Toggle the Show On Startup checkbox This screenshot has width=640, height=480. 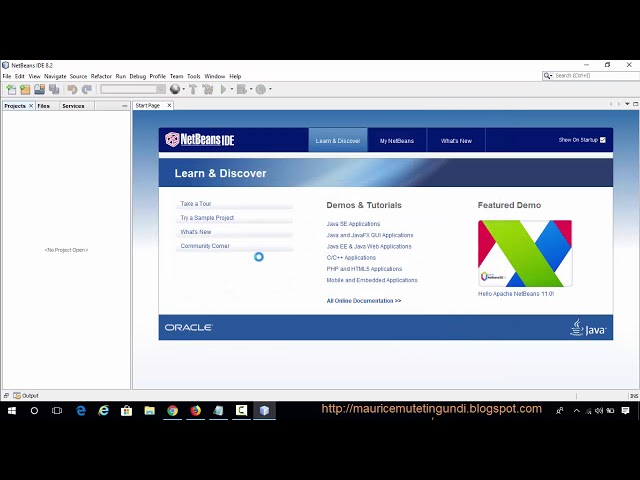603,140
